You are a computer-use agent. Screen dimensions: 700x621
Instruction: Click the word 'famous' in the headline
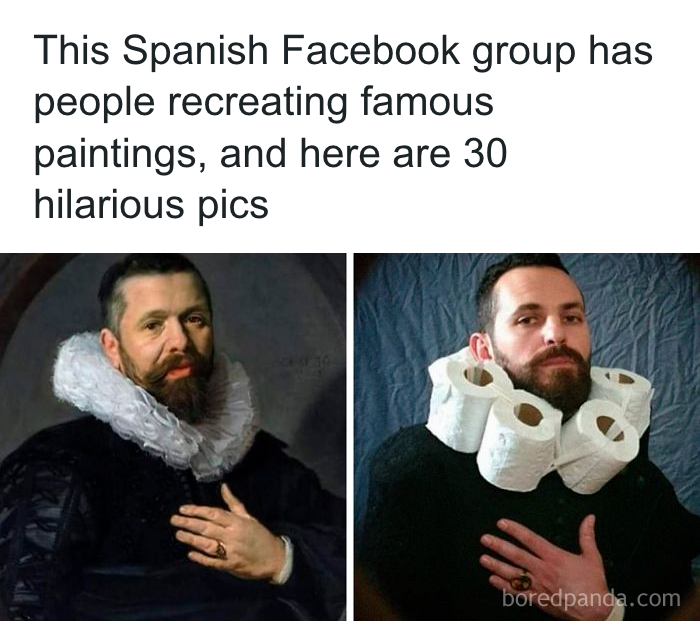tap(426, 101)
